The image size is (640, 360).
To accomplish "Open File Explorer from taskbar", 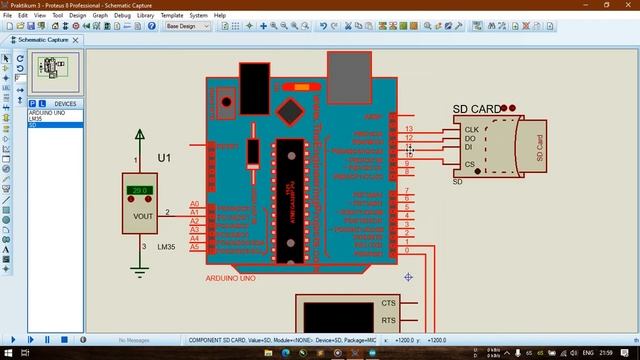I will pyautogui.click(x=268, y=353).
